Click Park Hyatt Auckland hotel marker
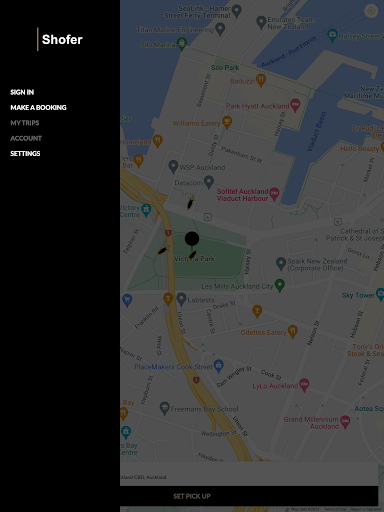This screenshot has width=384, height=512. pyautogui.click(x=295, y=105)
